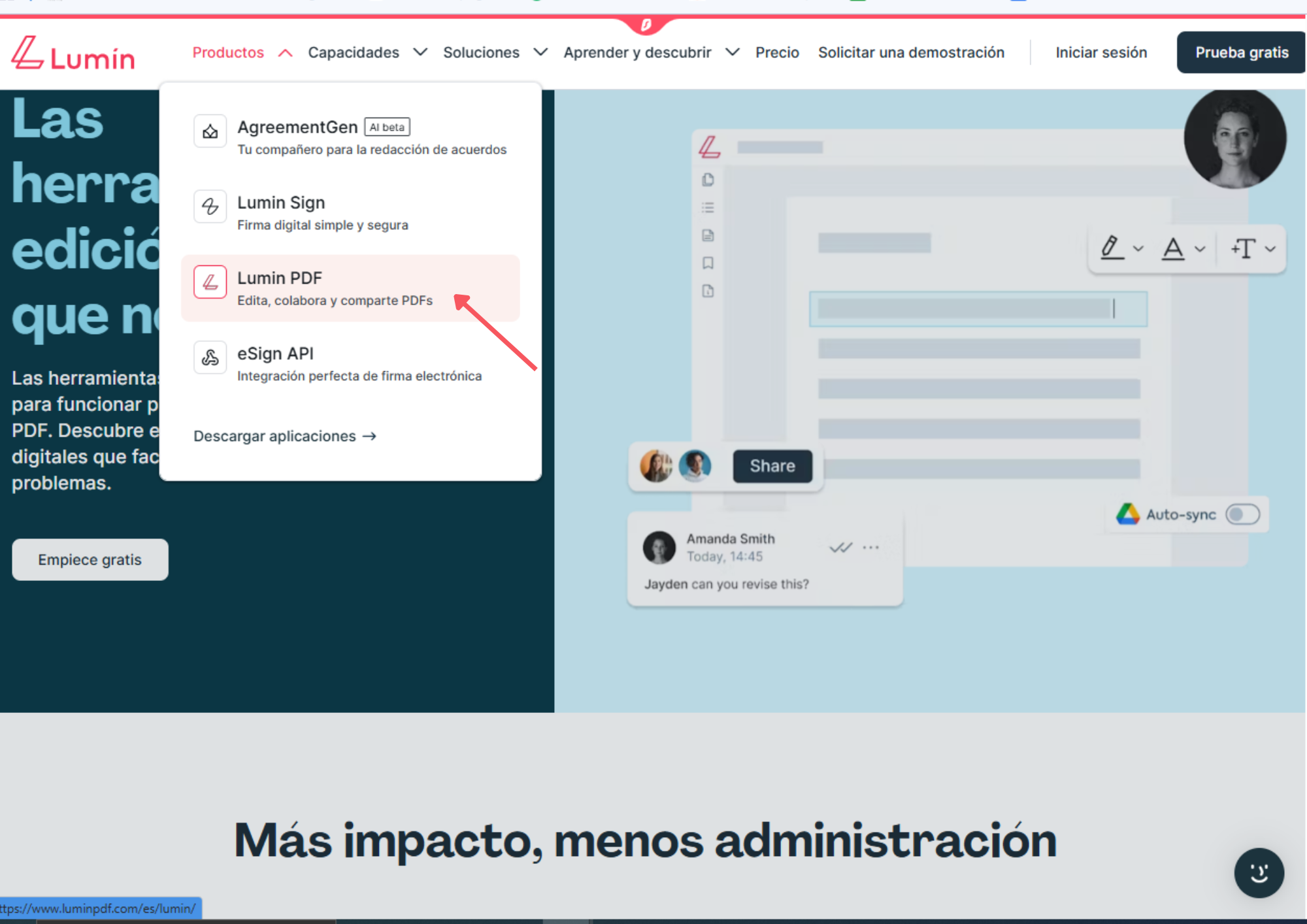Expand the Soluciones chevron
The height and width of the screenshot is (924, 1307).
point(540,52)
